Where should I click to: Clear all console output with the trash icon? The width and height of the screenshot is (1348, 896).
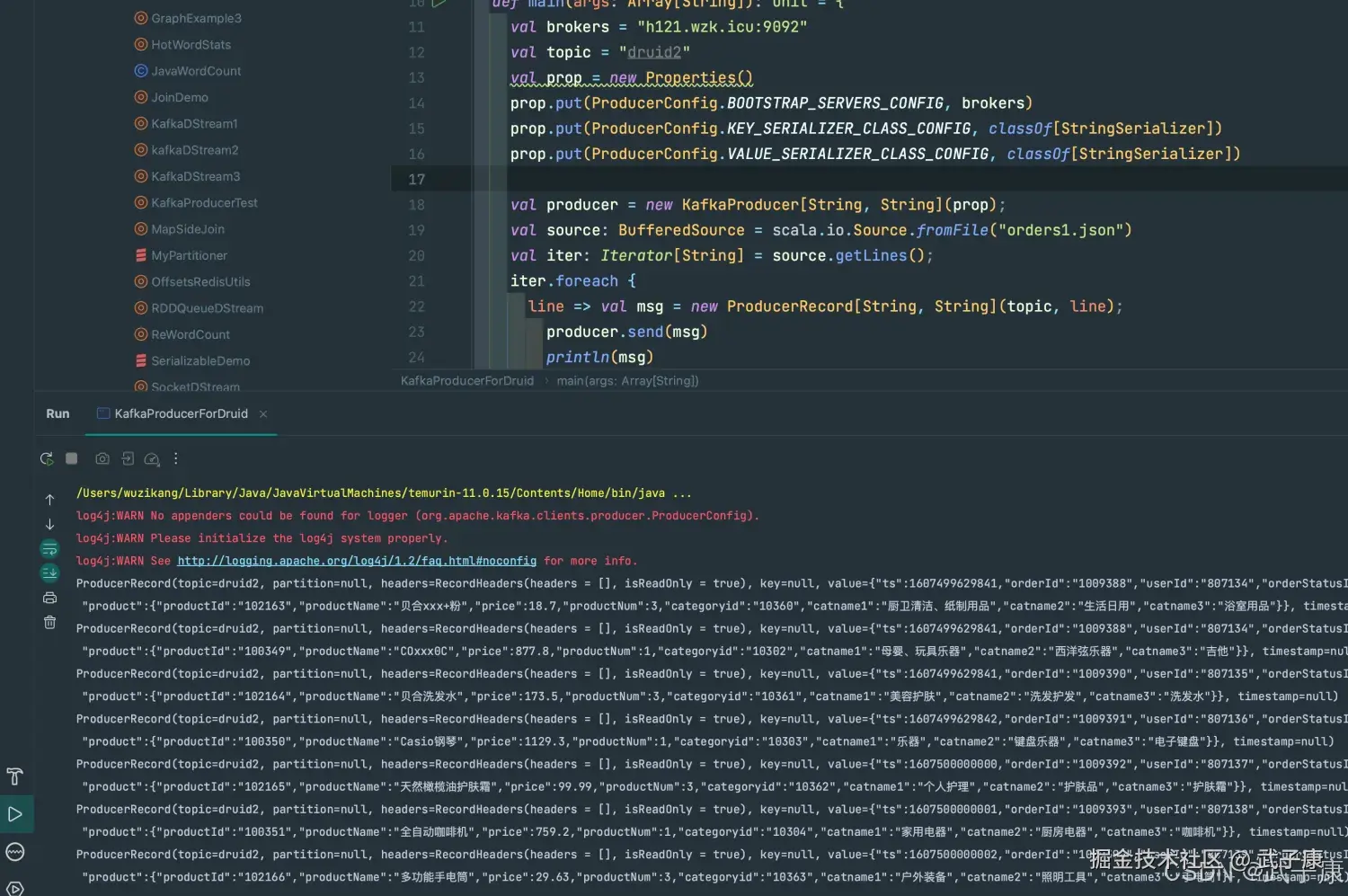[x=49, y=622]
